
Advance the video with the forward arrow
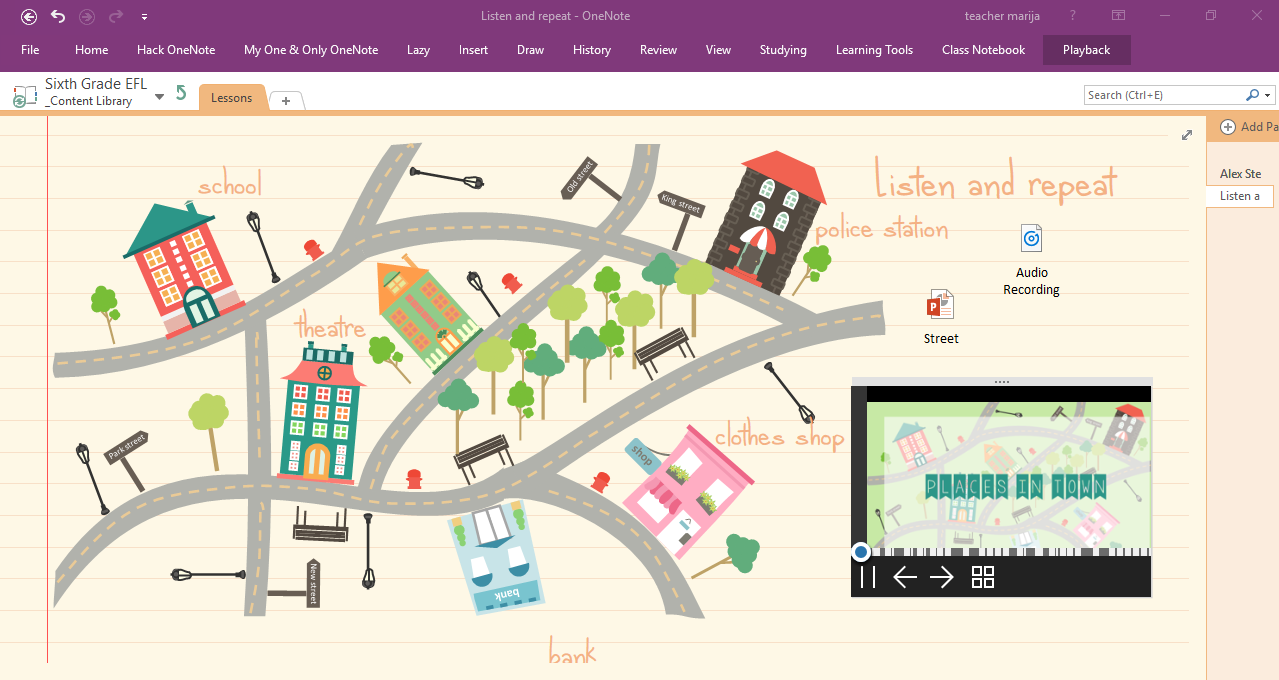pyautogui.click(x=941, y=577)
